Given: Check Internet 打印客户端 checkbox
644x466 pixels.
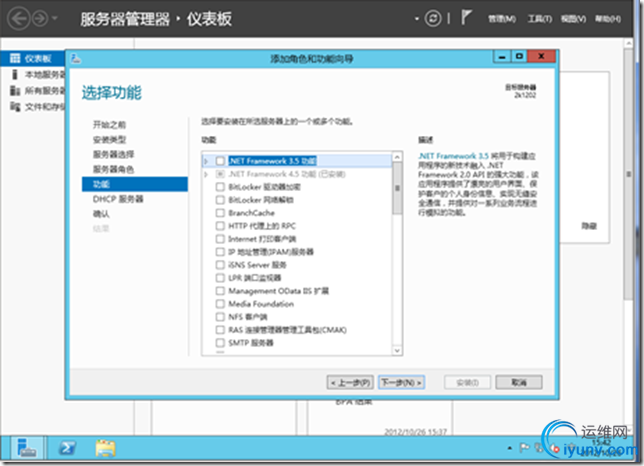Looking at the screenshot, I should coord(220,239).
